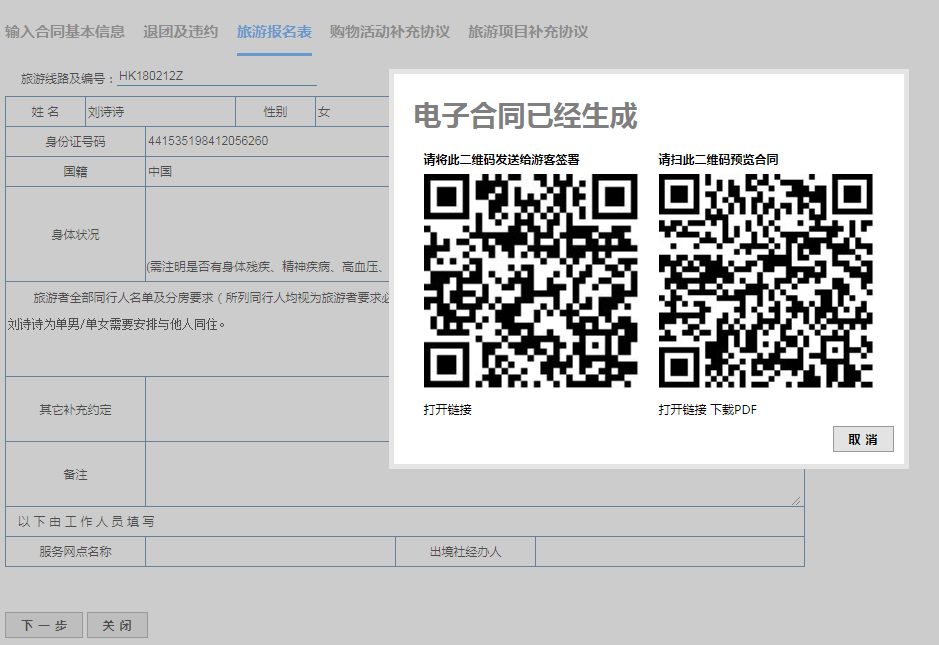Click the 下一步 button
939x645 pixels.
44,625
